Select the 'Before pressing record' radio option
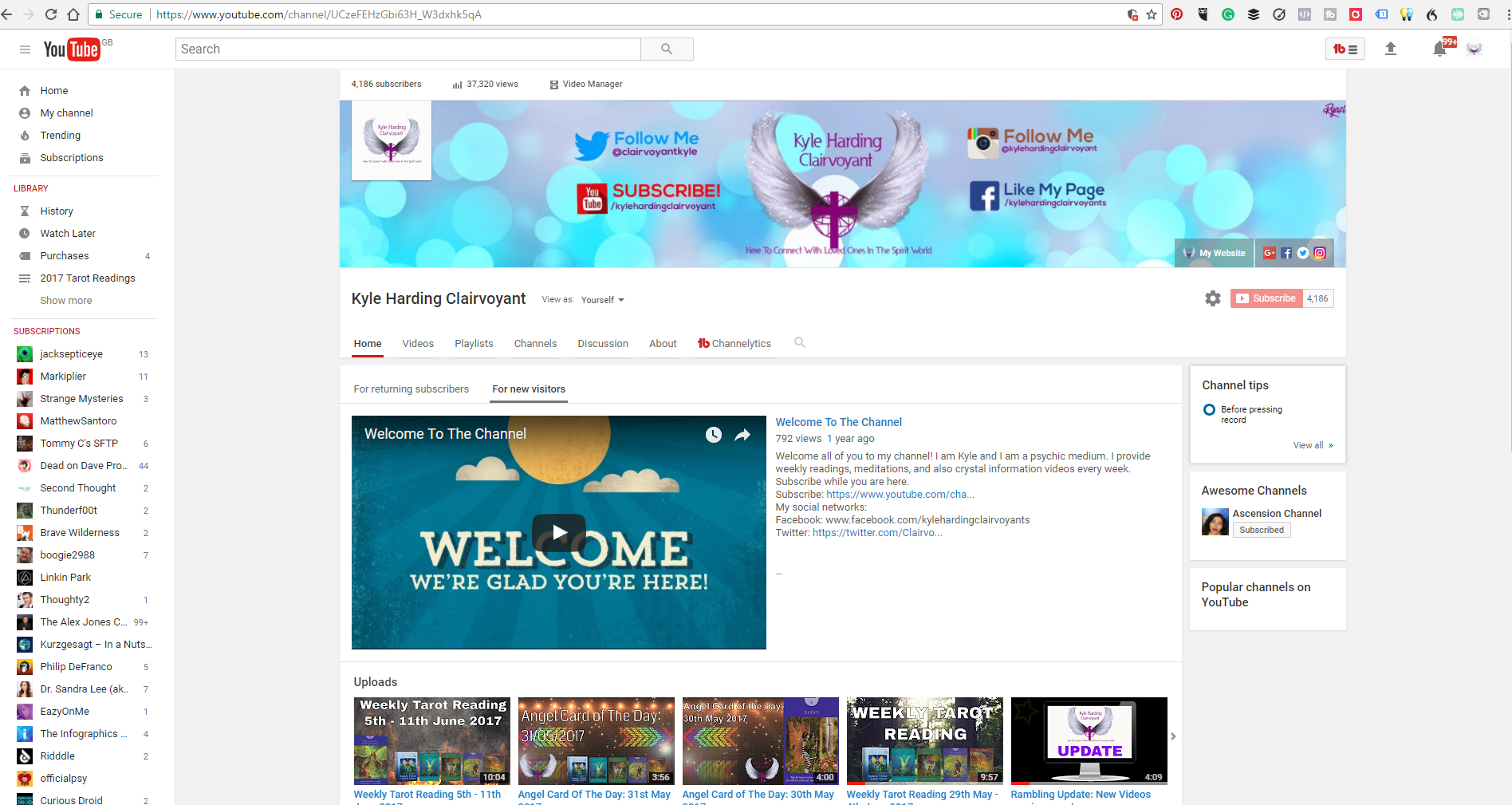This screenshot has height=805, width=1512. coord(1209,410)
